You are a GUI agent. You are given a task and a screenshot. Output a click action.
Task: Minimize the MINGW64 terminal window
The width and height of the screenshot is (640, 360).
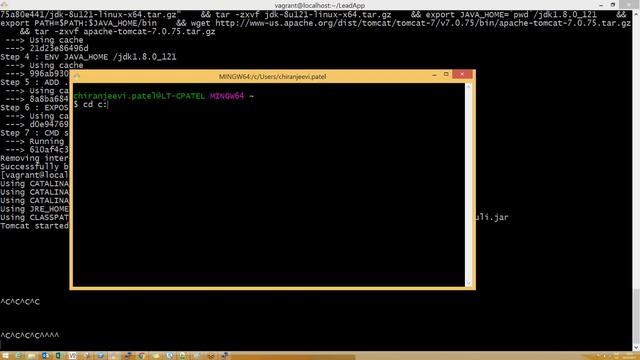(x=434, y=75)
